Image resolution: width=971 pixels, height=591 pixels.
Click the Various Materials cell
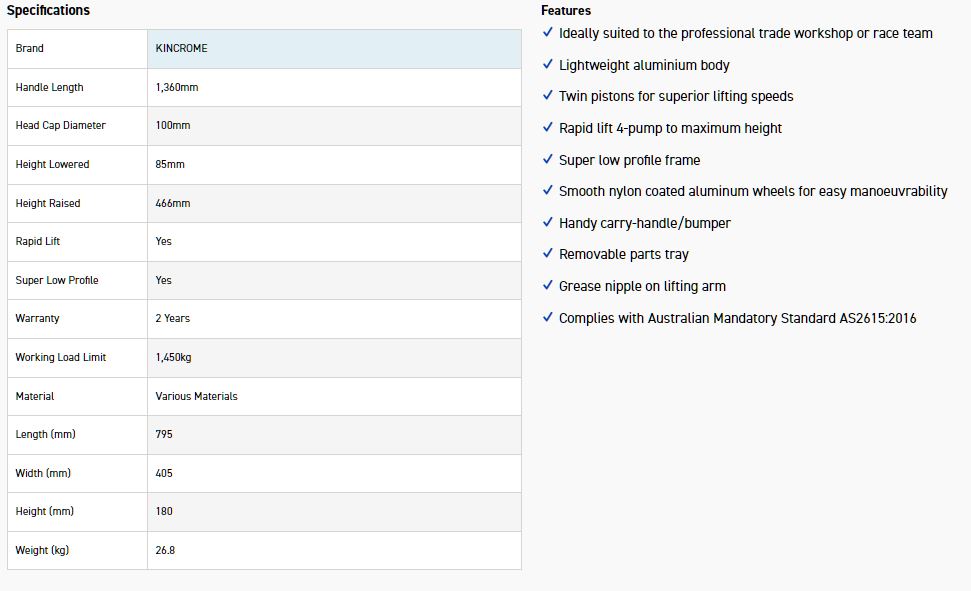point(197,396)
